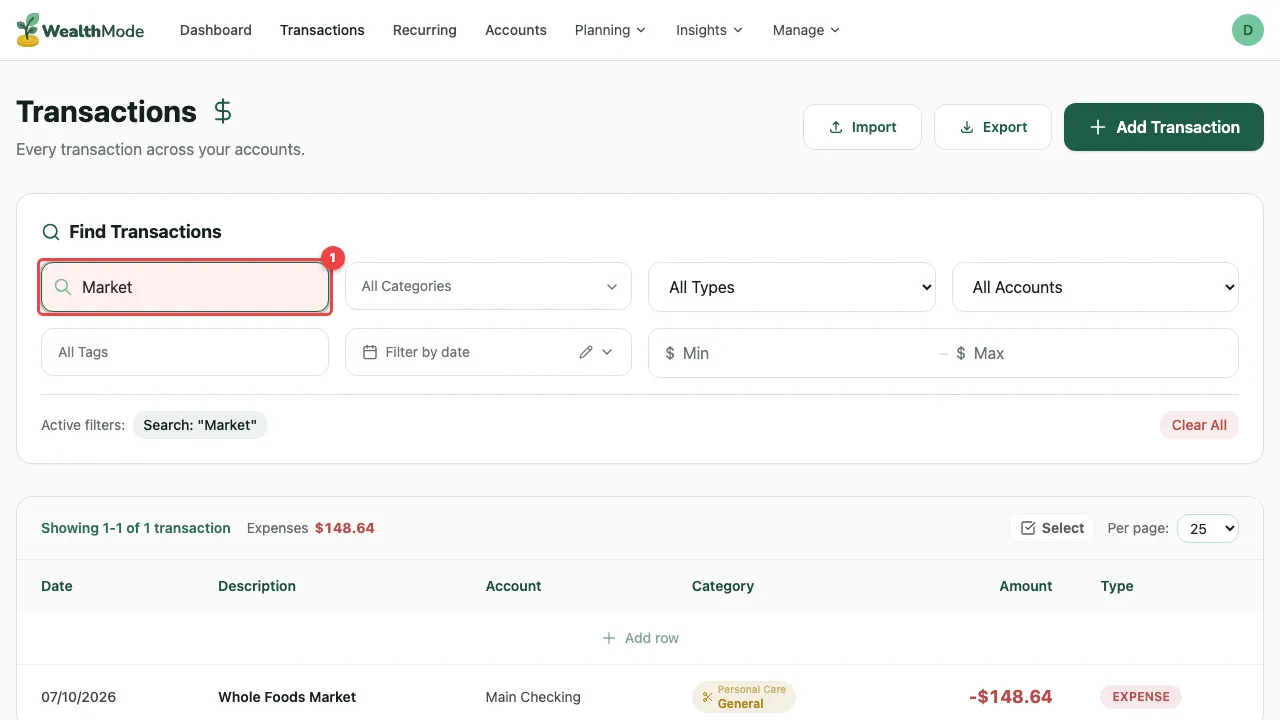
Task: Click the magnifier icon in search box
Action: 63,287
